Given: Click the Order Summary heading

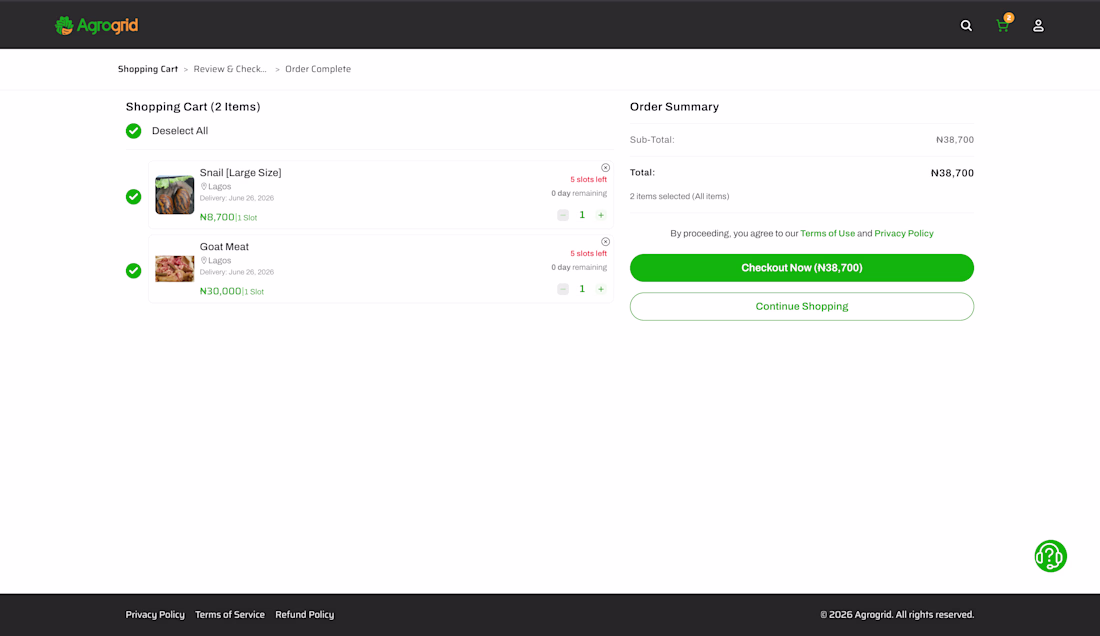Looking at the screenshot, I should [x=674, y=107].
